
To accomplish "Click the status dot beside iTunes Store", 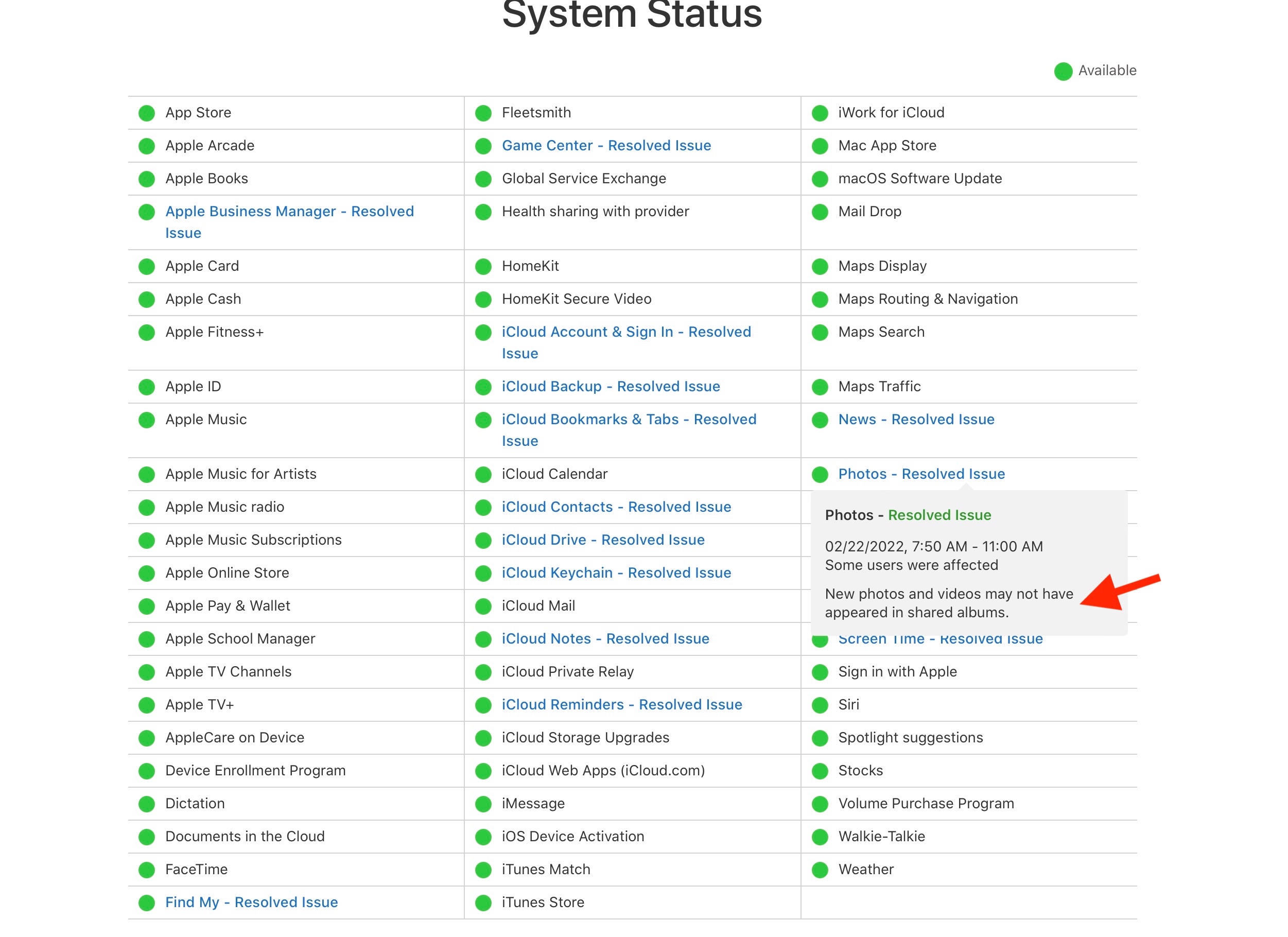I will 483,903.
